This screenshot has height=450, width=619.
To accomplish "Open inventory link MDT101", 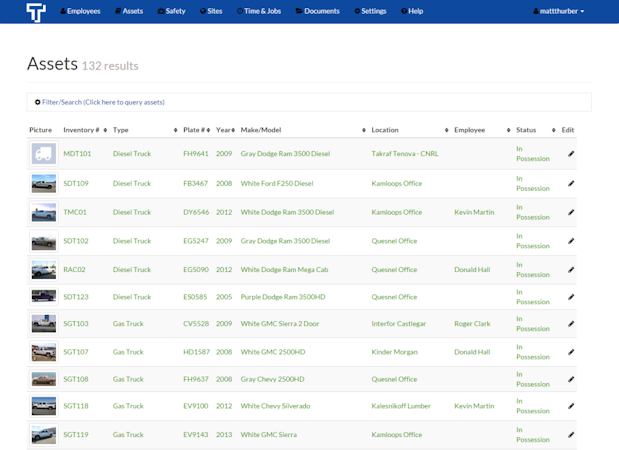I will (77, 154).
